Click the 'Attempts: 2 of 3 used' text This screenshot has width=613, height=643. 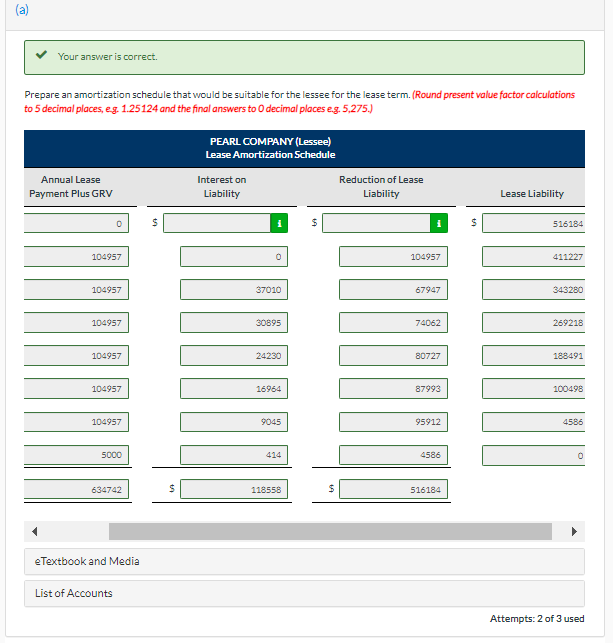tap(537, 618)
